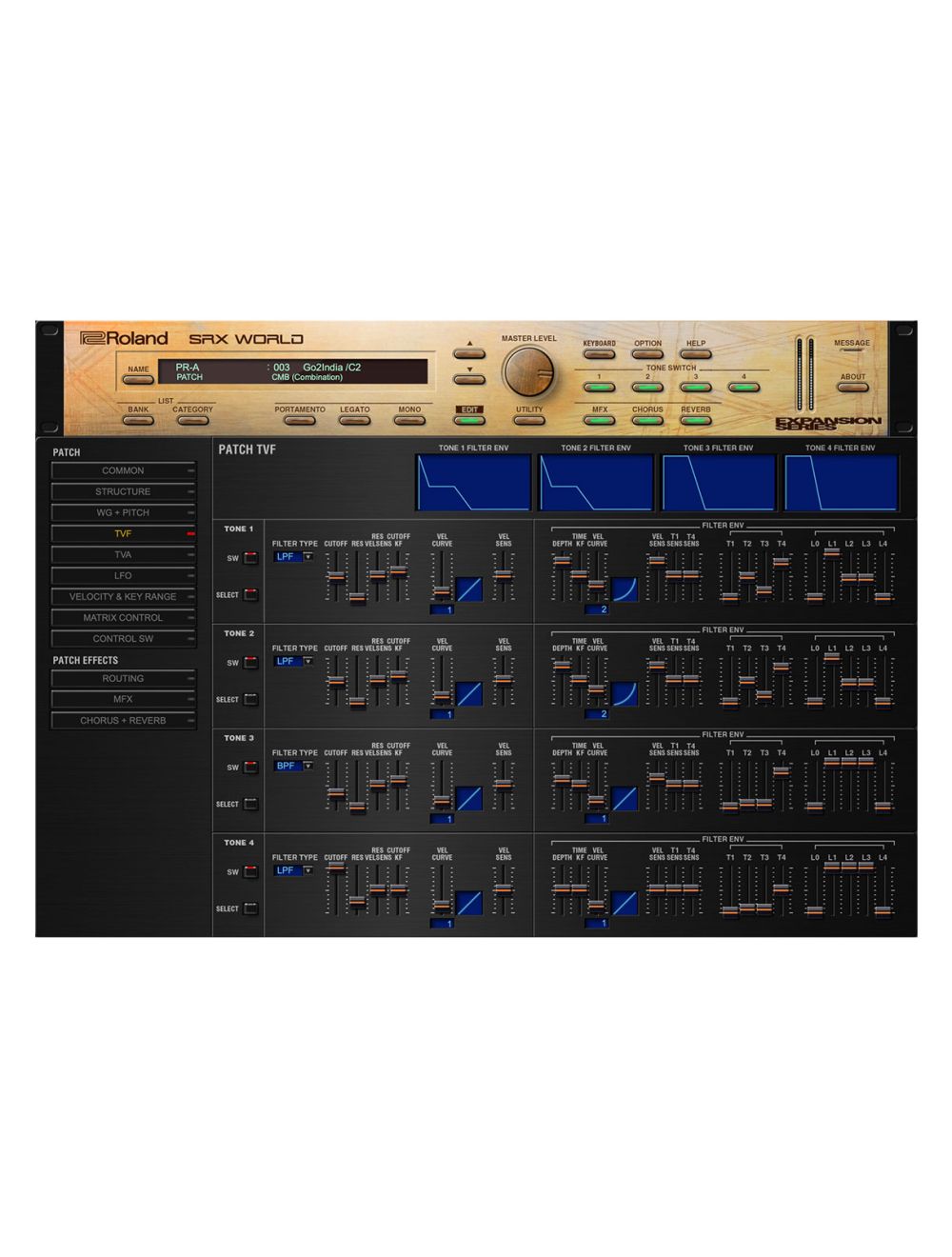Click the Portamento button
This screenshot has width=952, height=1257.
tap(299, 419)
